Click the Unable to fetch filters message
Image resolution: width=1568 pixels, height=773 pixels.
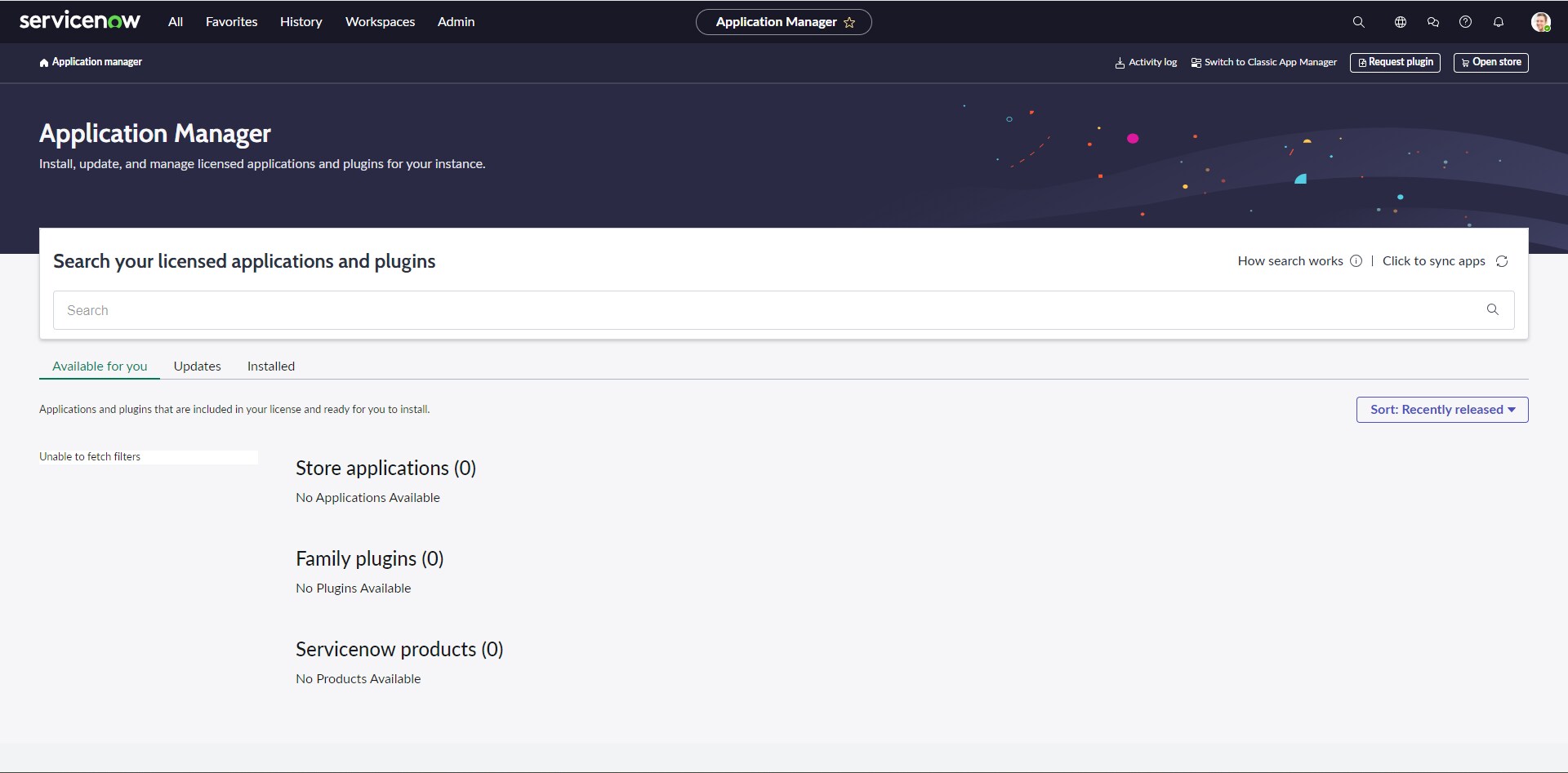pyautogui.click(x=90, y=457)
